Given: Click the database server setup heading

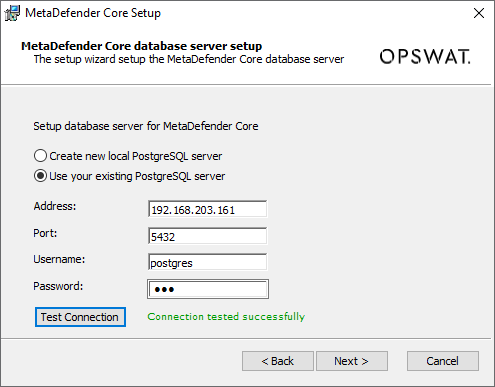Looking at the screenshot, I should coord(142,46).
